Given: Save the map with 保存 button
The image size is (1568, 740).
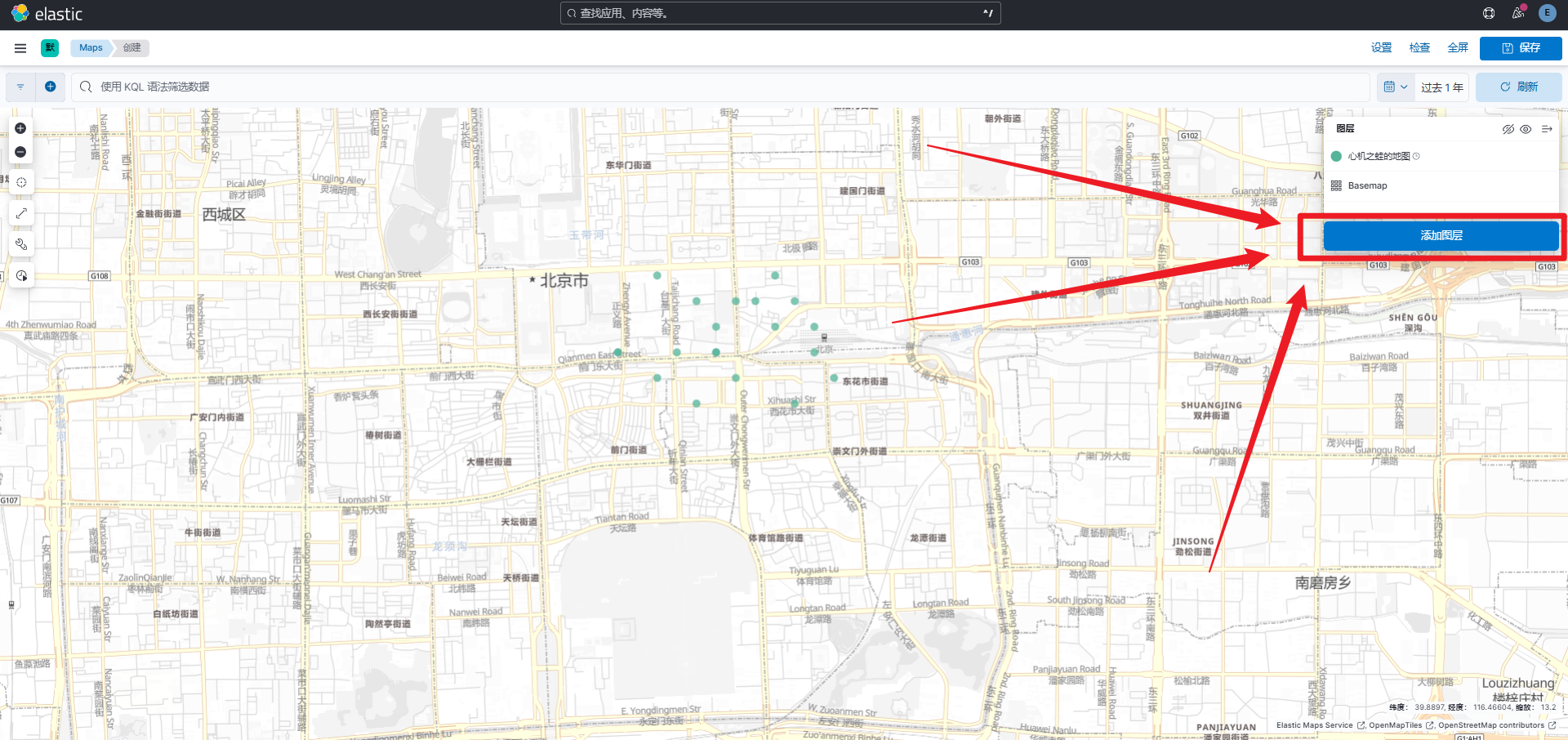Looking at the screenshot, I should point(1521,48).
